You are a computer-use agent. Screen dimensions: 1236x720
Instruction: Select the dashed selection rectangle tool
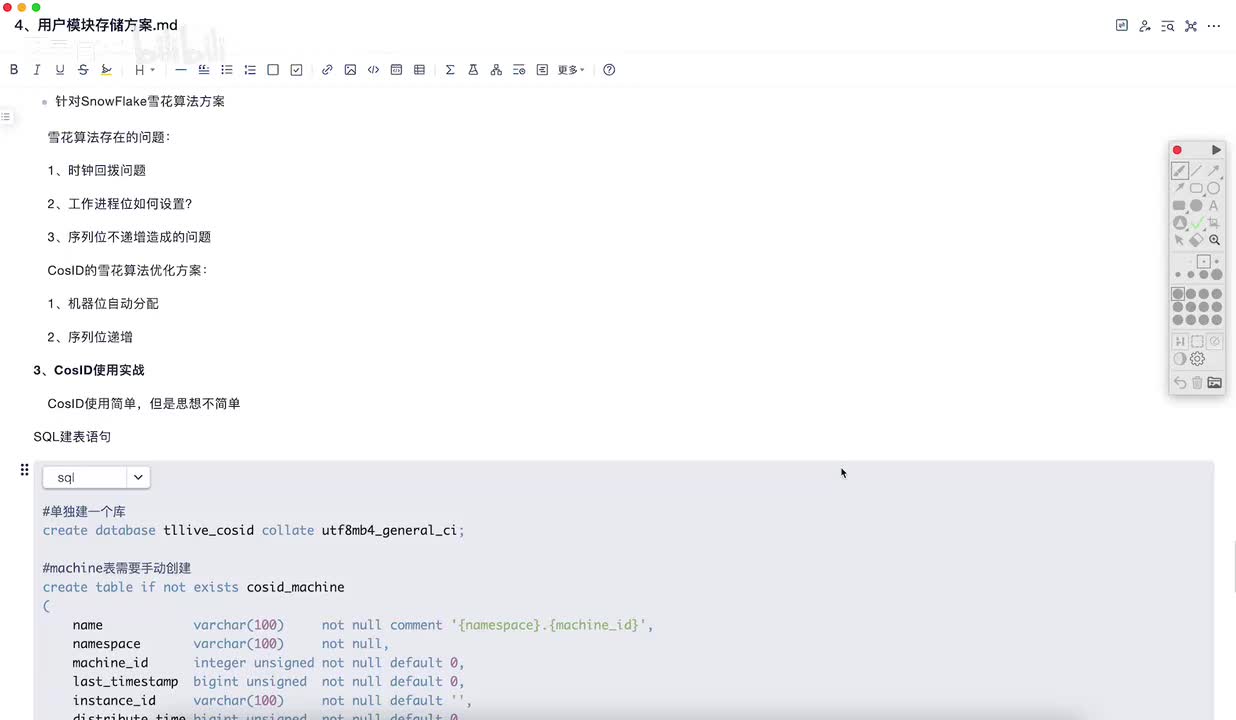(x=1197, y=341)
